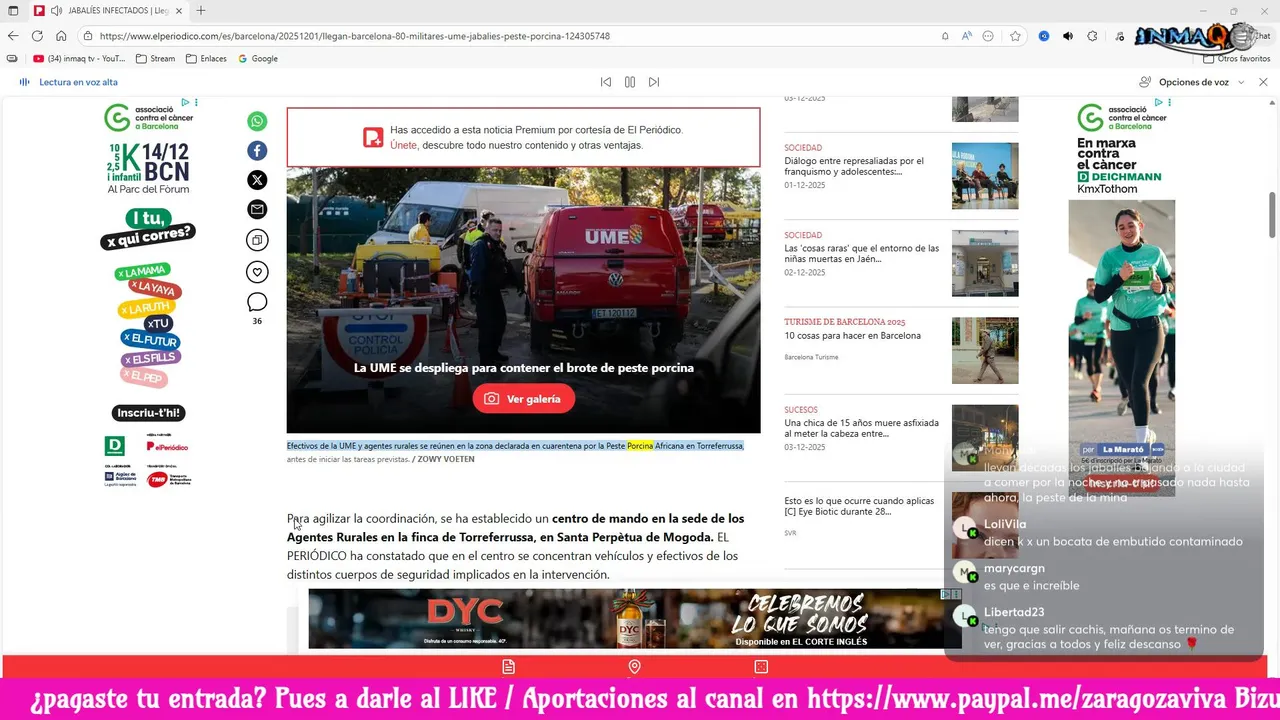Click highlighted word Porcina in caption

click(640, 446)
